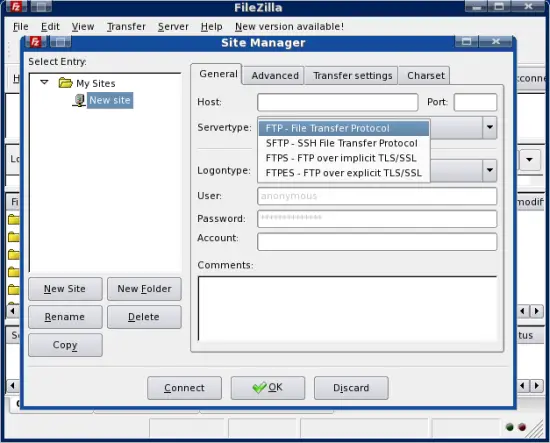The height and width of the screenshot is (443, 550).
Task: Click the right scroll arrow of the remote file list
Action: coord(537,311)
